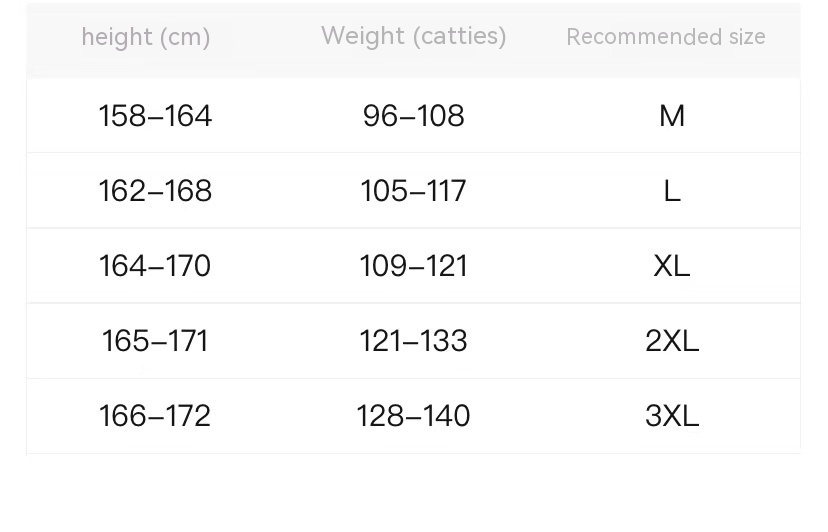
Task: Click the "height (cm)" column header
Action: pos(146,38)
